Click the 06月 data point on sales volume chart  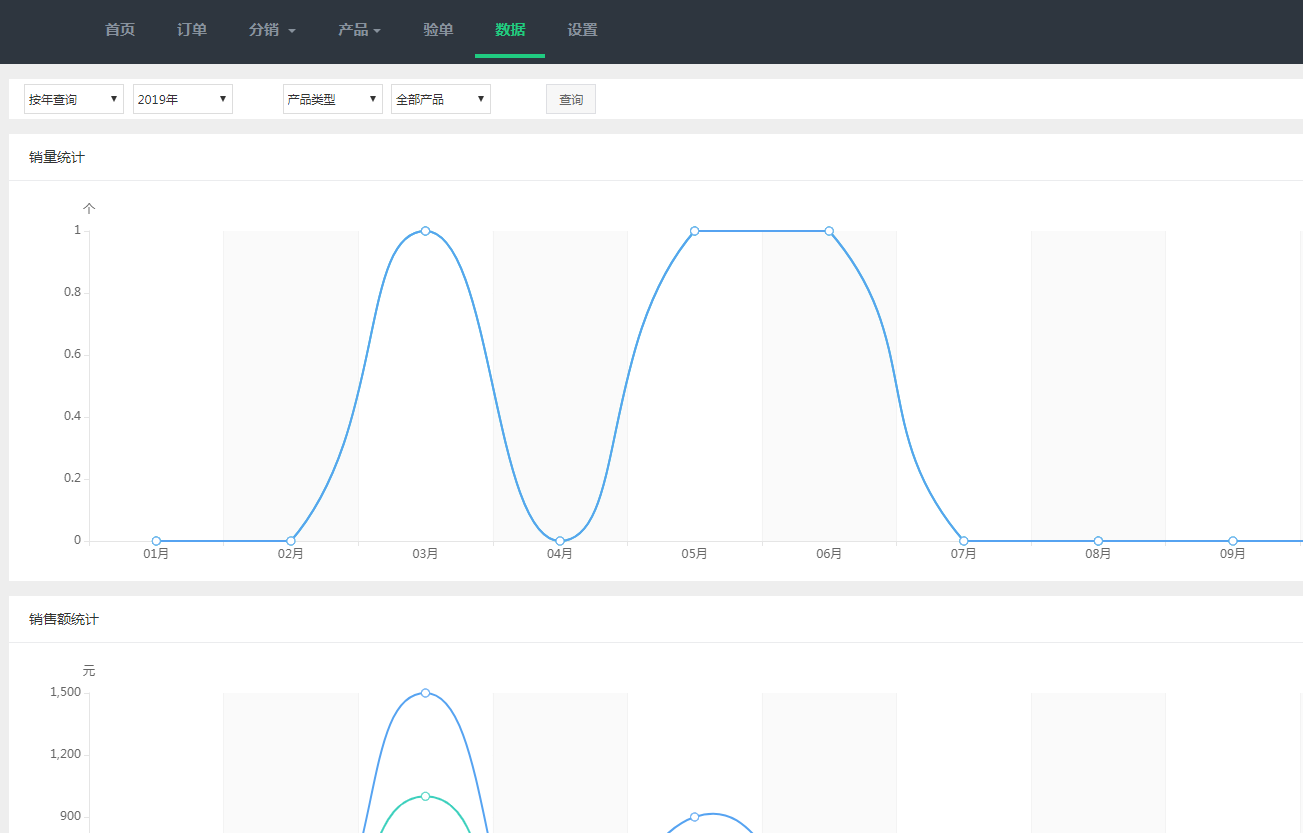pyautogui.click(x=829, y=231)
